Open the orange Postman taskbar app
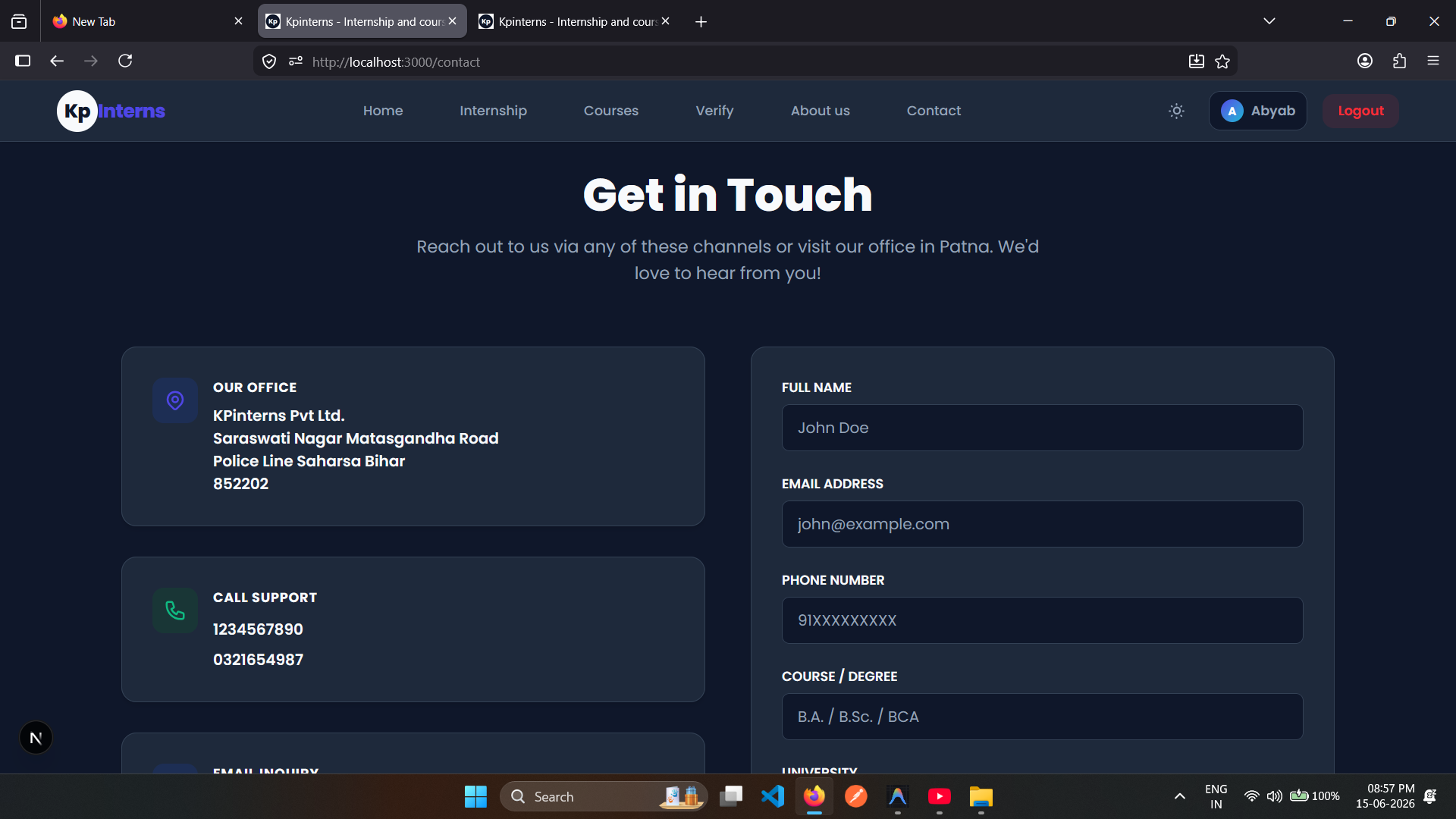1456x819 pixels. coord(856,796)
